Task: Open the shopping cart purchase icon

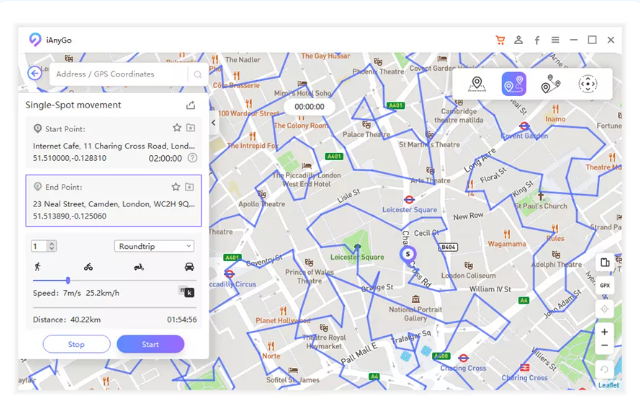Action: click(500, 40)
